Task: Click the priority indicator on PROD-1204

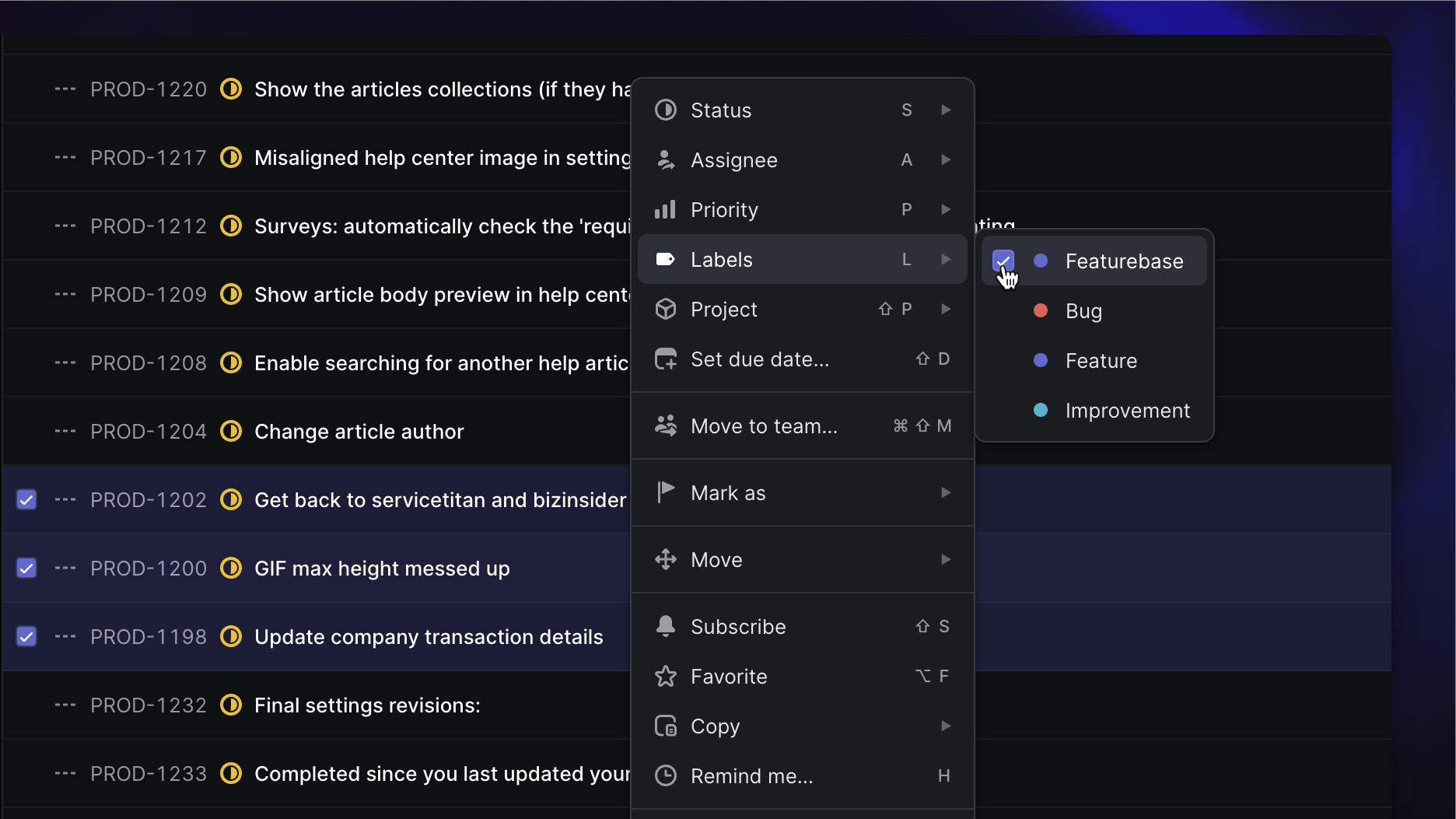Action: pos(231,431)
